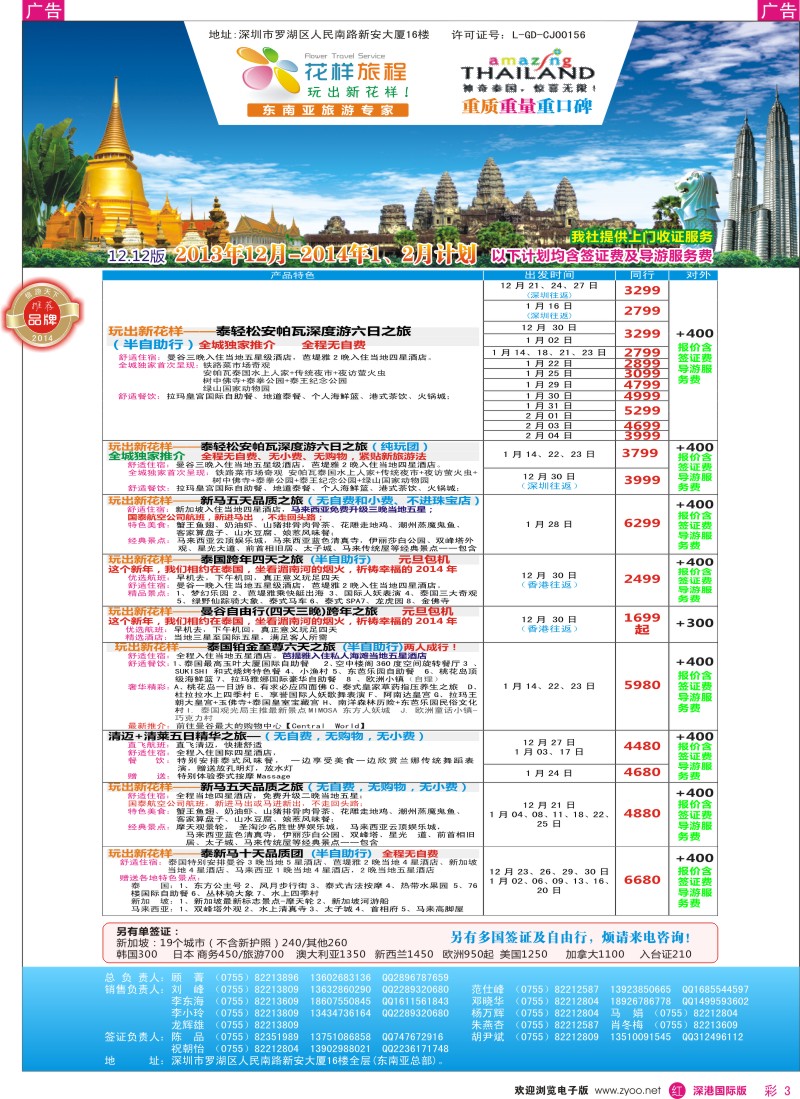Select the red 品牌 2014 badge
Screen dimensions: 800x1099
[43, 315]
